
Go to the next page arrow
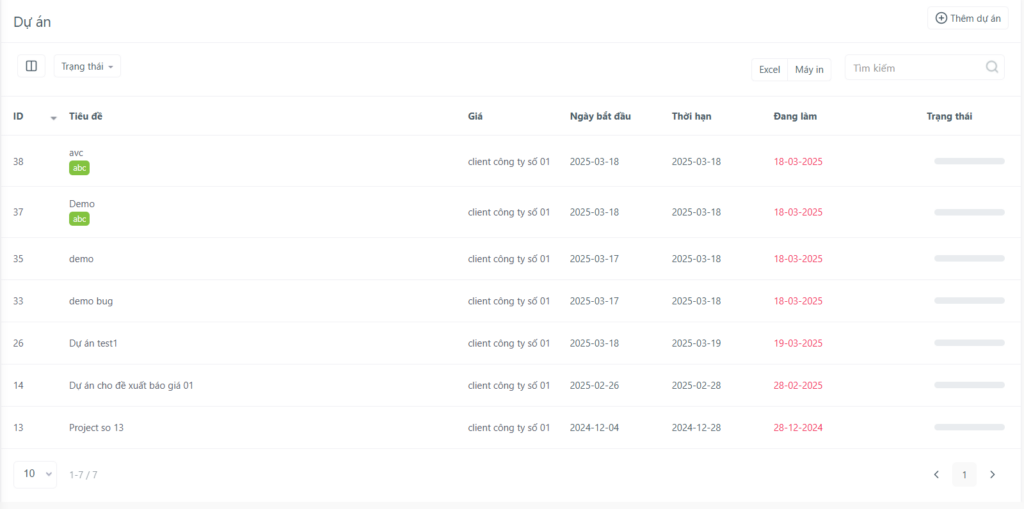[x=993, y=474]
